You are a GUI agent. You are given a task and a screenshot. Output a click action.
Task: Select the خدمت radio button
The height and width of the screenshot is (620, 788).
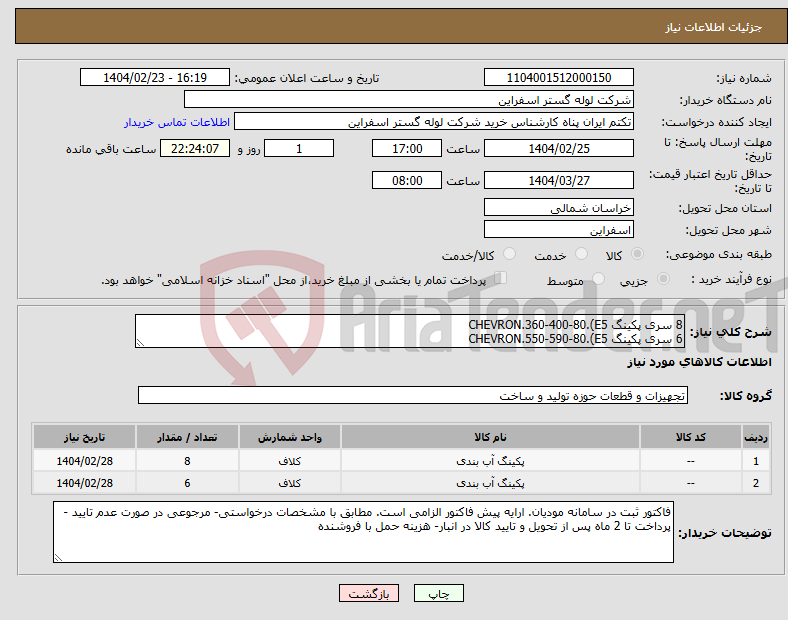point(581,254)
